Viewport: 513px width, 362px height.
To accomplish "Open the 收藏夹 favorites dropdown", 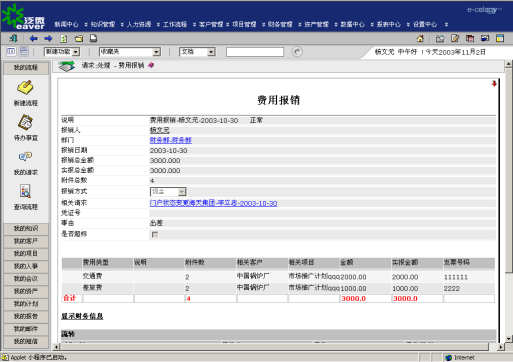I will [x=130, y=52].
